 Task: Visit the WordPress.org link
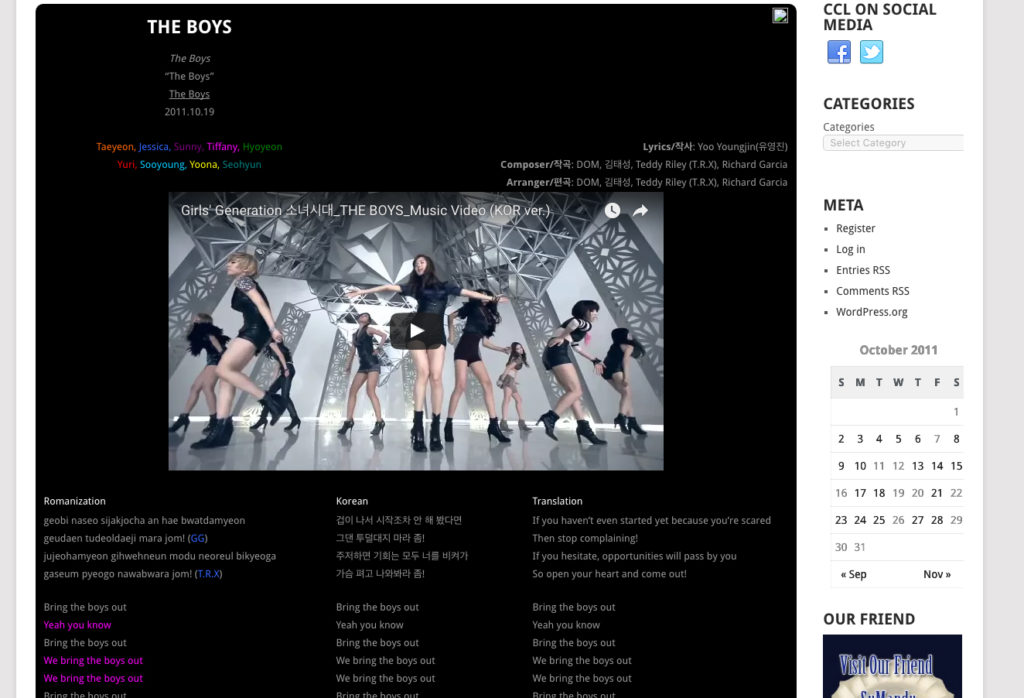pos(871,312)
